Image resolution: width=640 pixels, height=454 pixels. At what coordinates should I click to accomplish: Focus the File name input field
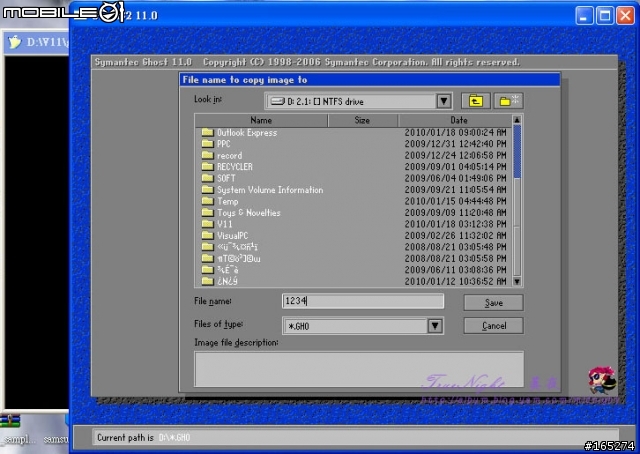[362, 301]
